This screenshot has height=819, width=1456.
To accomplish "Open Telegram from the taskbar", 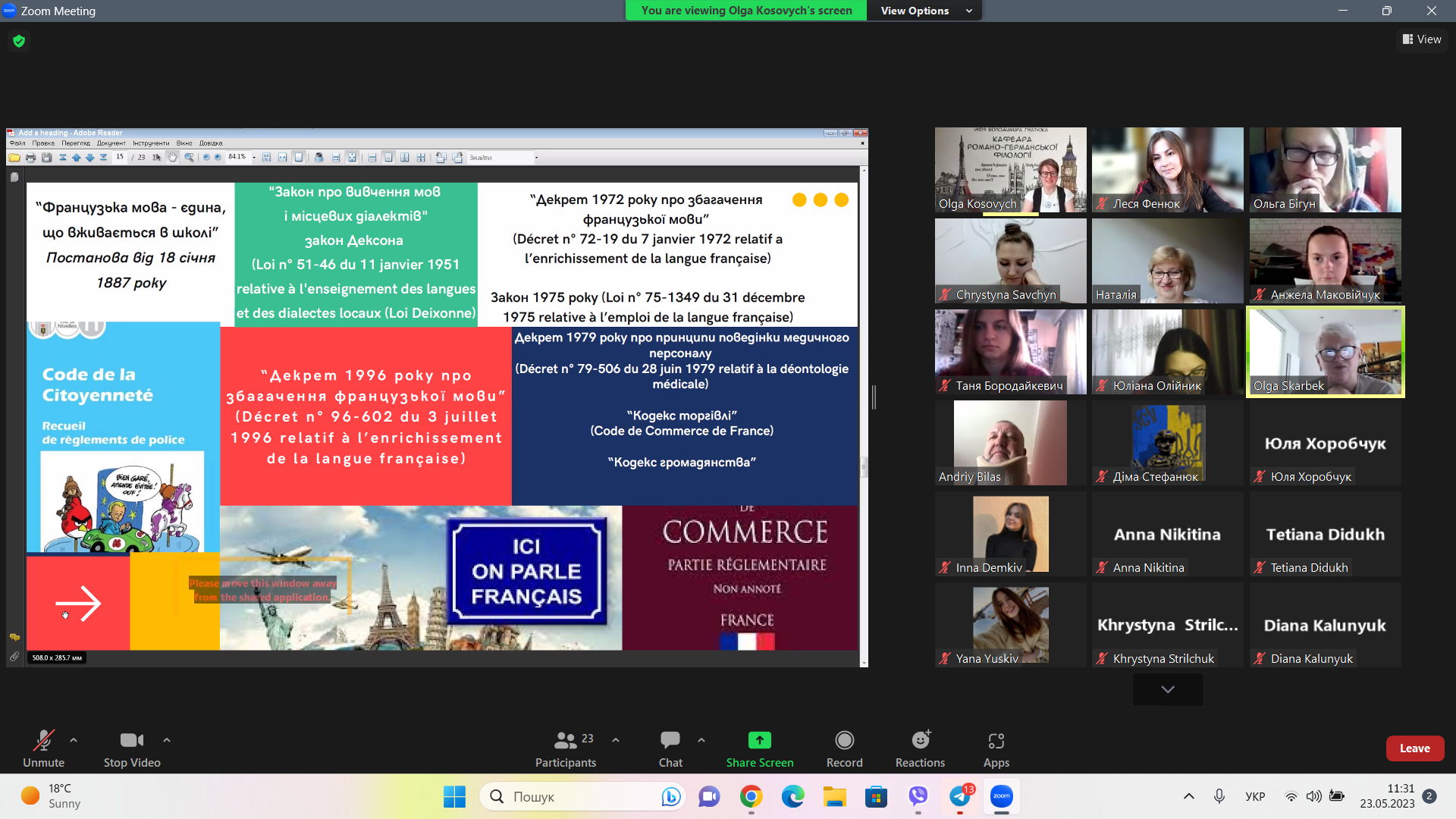I will pyautogui.click(x=960, y=796).
